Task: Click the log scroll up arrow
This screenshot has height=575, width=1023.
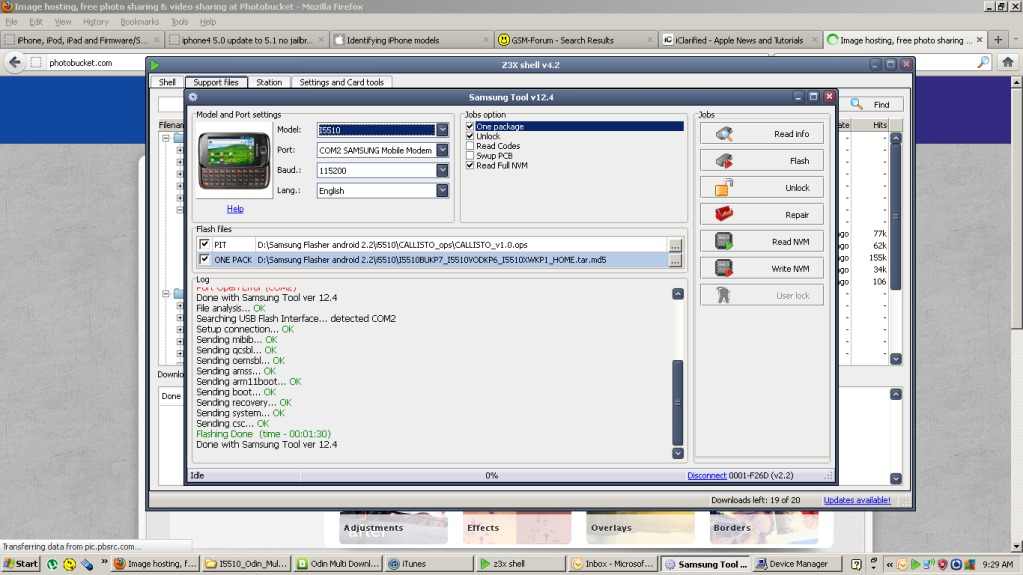Action: [678, 294]
